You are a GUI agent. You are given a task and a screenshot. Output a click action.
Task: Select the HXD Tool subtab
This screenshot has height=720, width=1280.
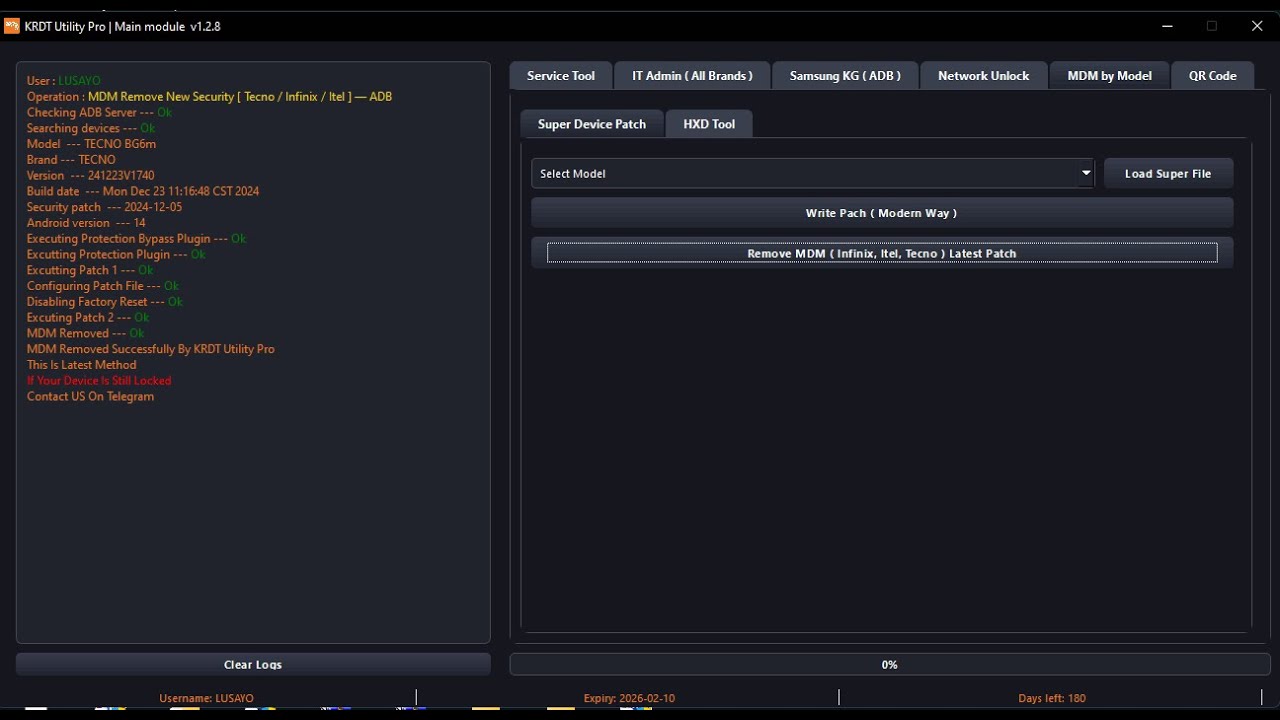click(709, 124)
